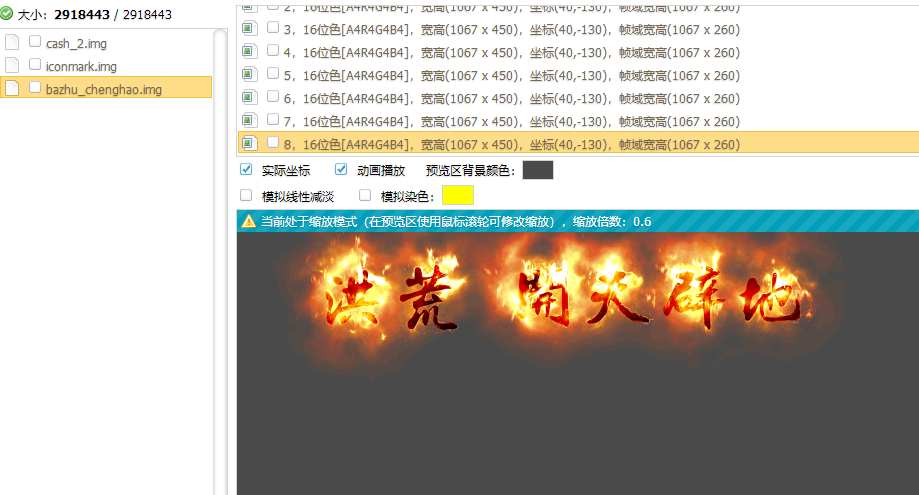Click the green check icon beside 大小
Screen dimensions: 919x495
(7, 14)
